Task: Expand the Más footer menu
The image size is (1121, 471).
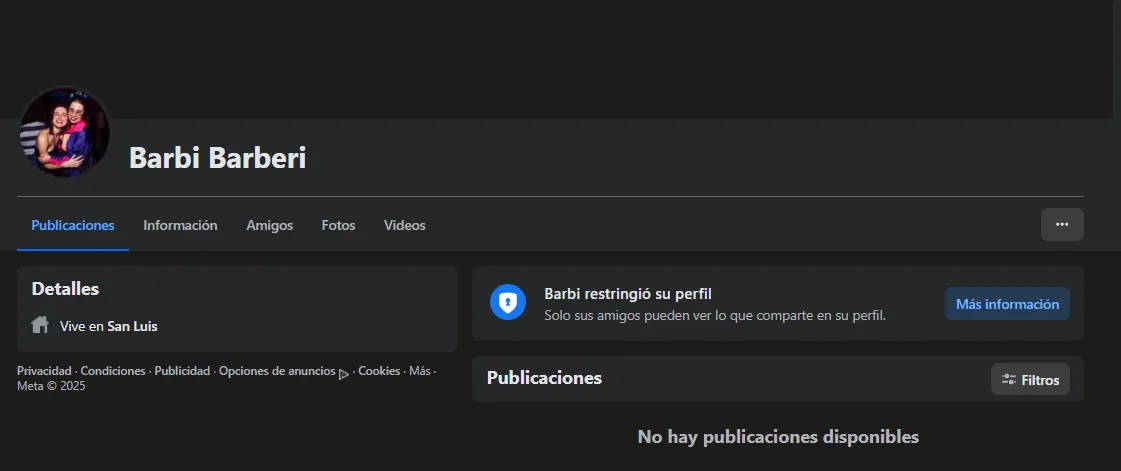Action: pos(419,371)
